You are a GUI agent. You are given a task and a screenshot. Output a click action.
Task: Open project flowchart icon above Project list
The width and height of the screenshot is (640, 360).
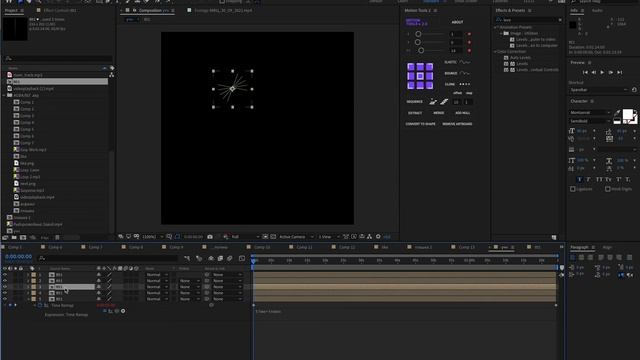(x=111, y=75)
